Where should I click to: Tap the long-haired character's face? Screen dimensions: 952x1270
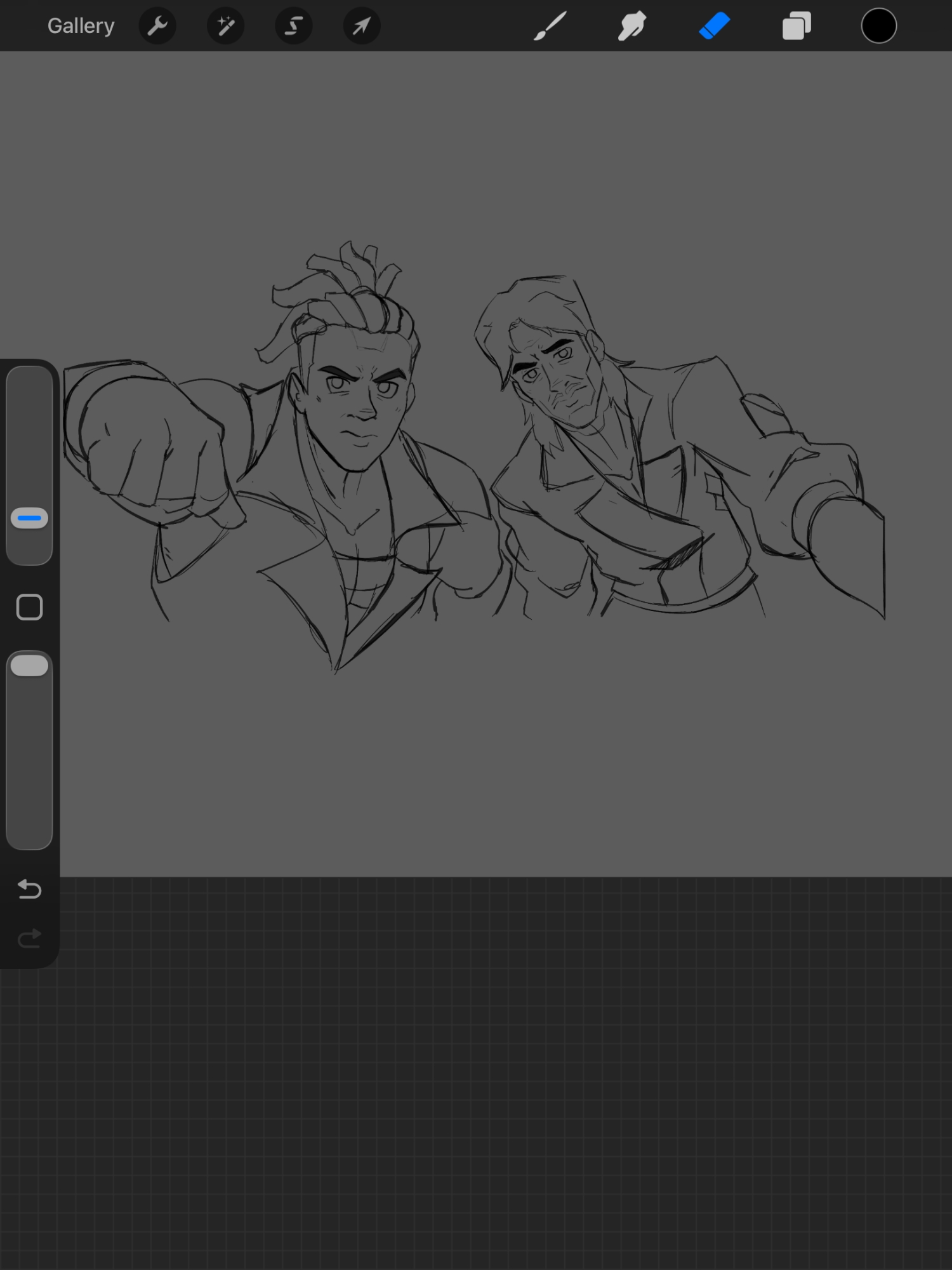point(559,381)
